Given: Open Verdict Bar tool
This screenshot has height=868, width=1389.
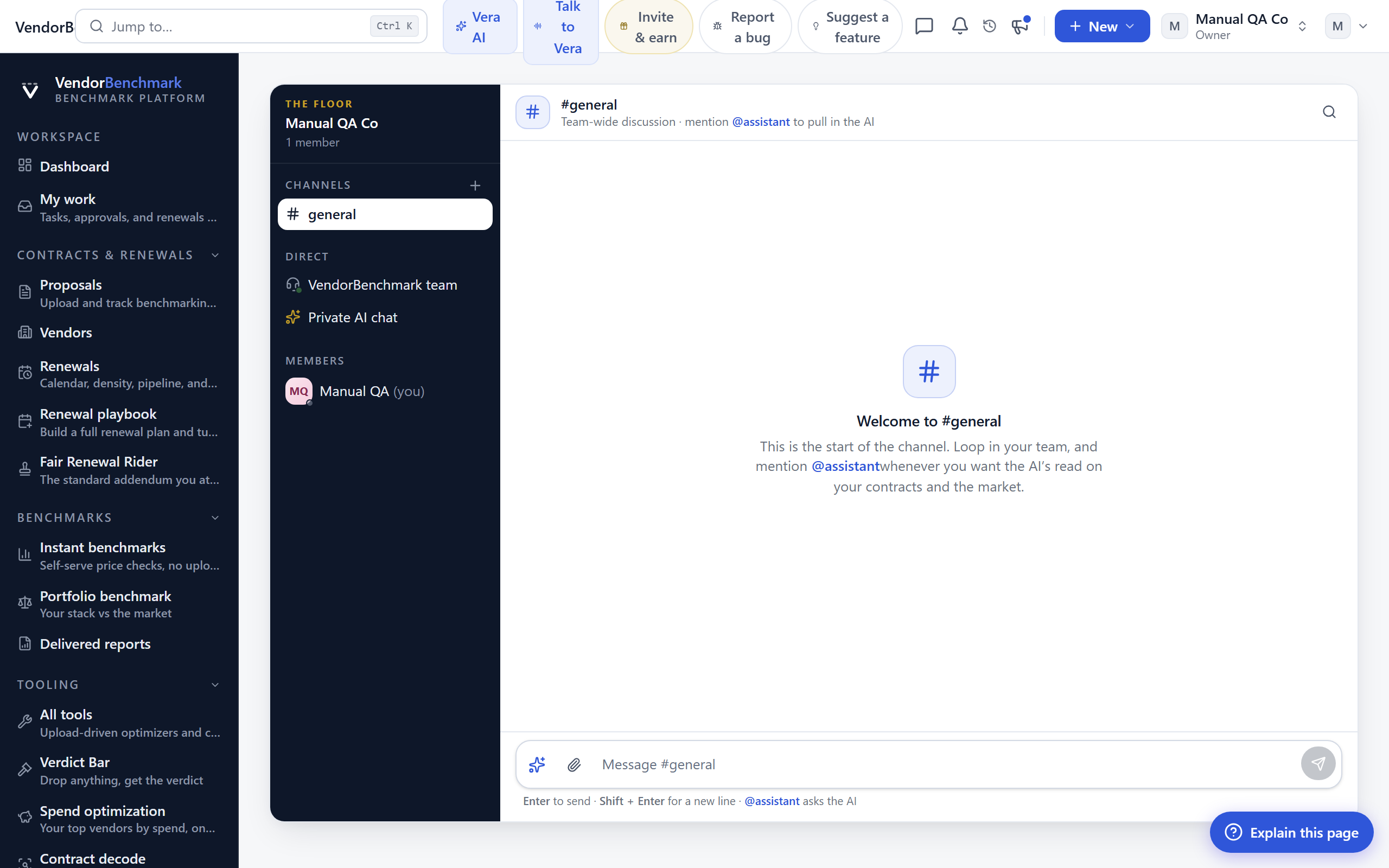Looking at the screenshot, I should point(119,770).
